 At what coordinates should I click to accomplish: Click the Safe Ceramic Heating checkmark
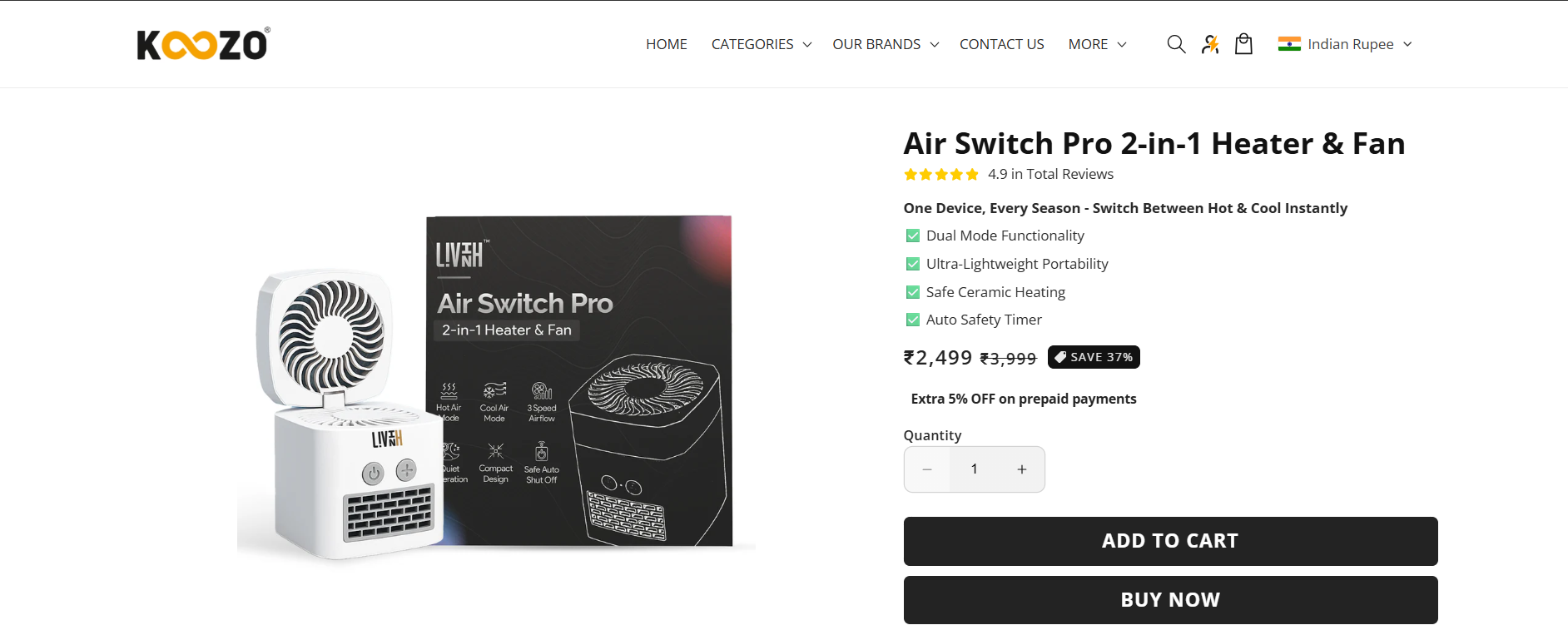[913, 292]
